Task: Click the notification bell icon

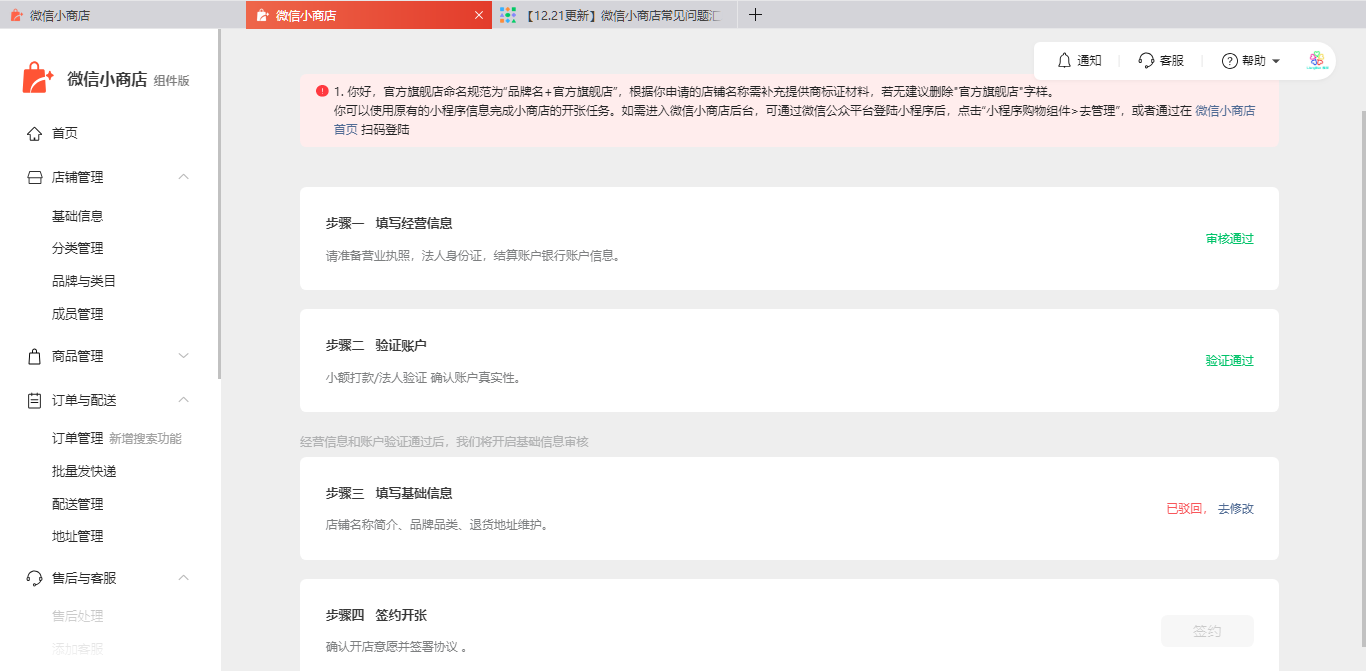Action: (x=1064, y=61)
